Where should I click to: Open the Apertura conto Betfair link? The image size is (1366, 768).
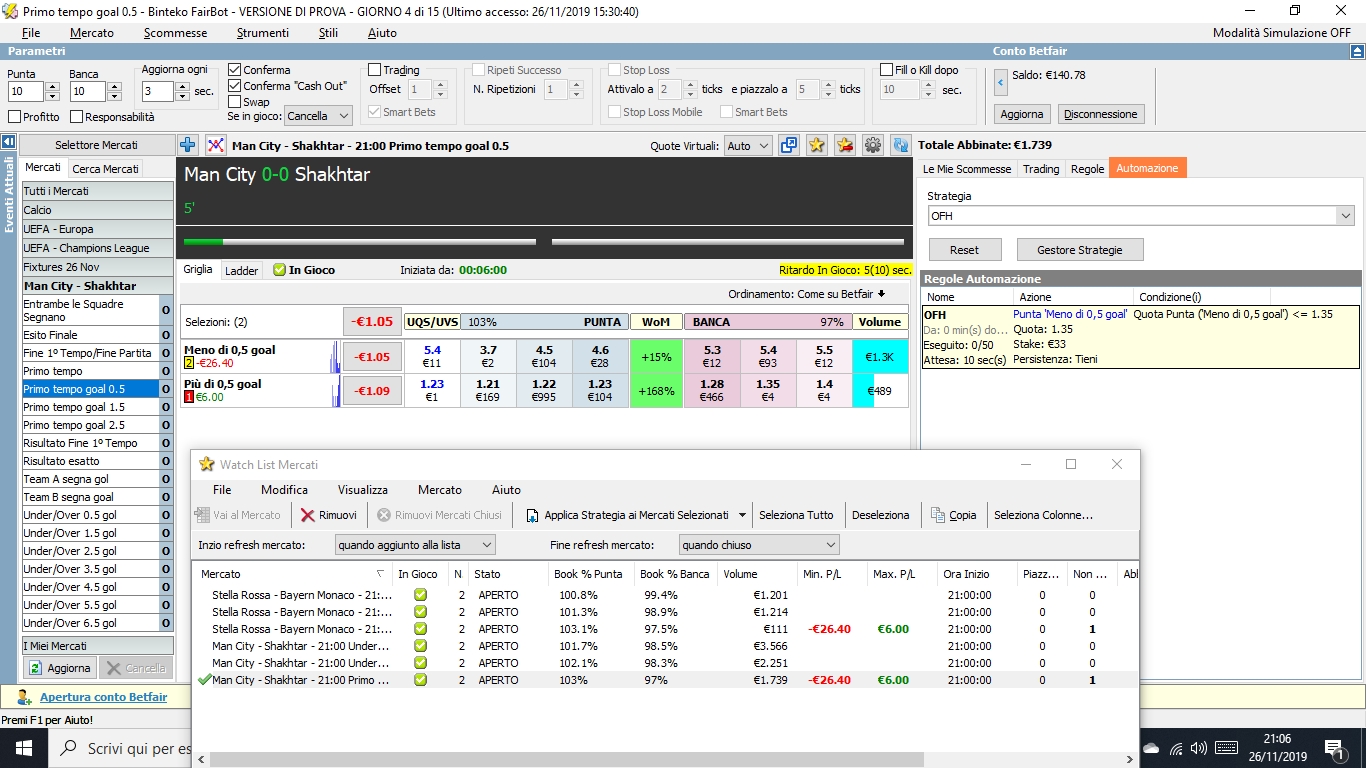pos(103,697)
